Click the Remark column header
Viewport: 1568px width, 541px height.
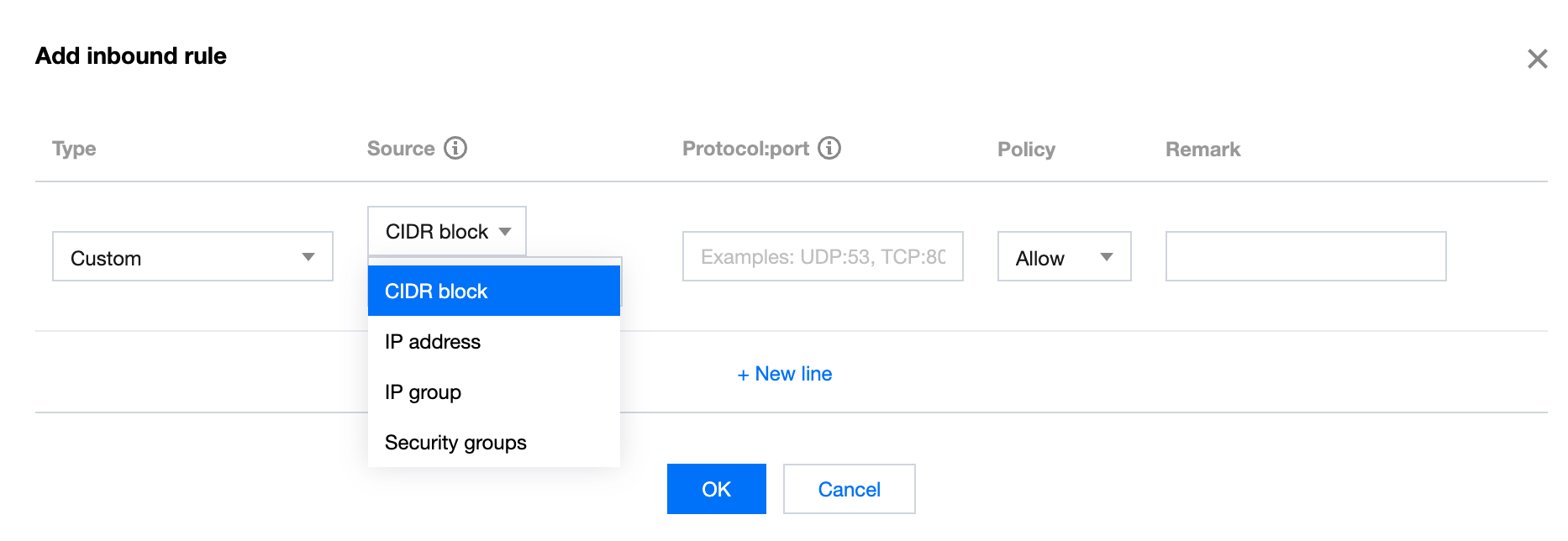1202,150
